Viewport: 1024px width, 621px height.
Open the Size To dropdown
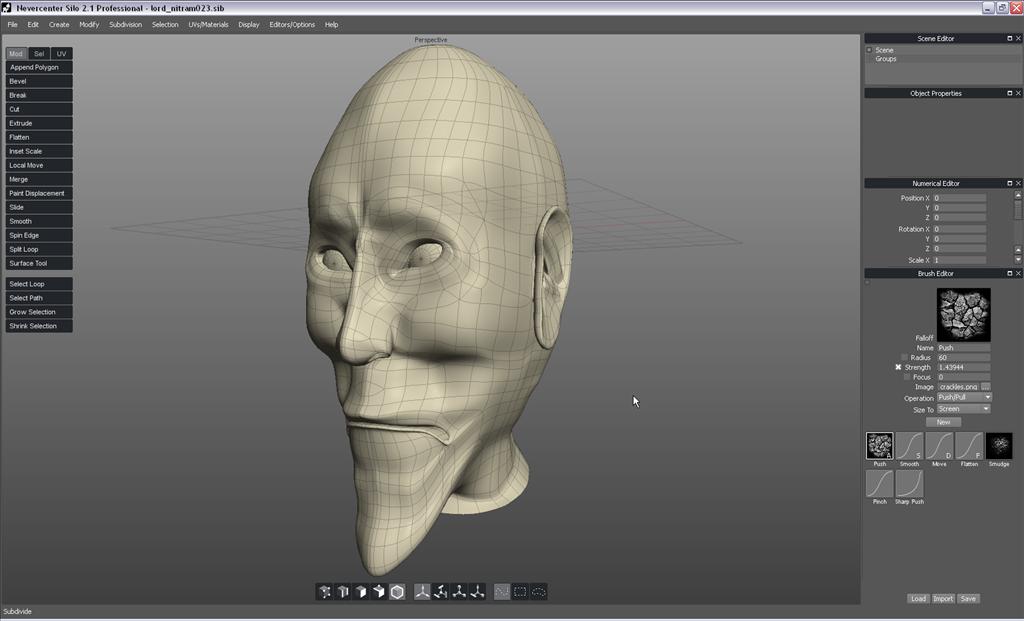click(963, 409)
